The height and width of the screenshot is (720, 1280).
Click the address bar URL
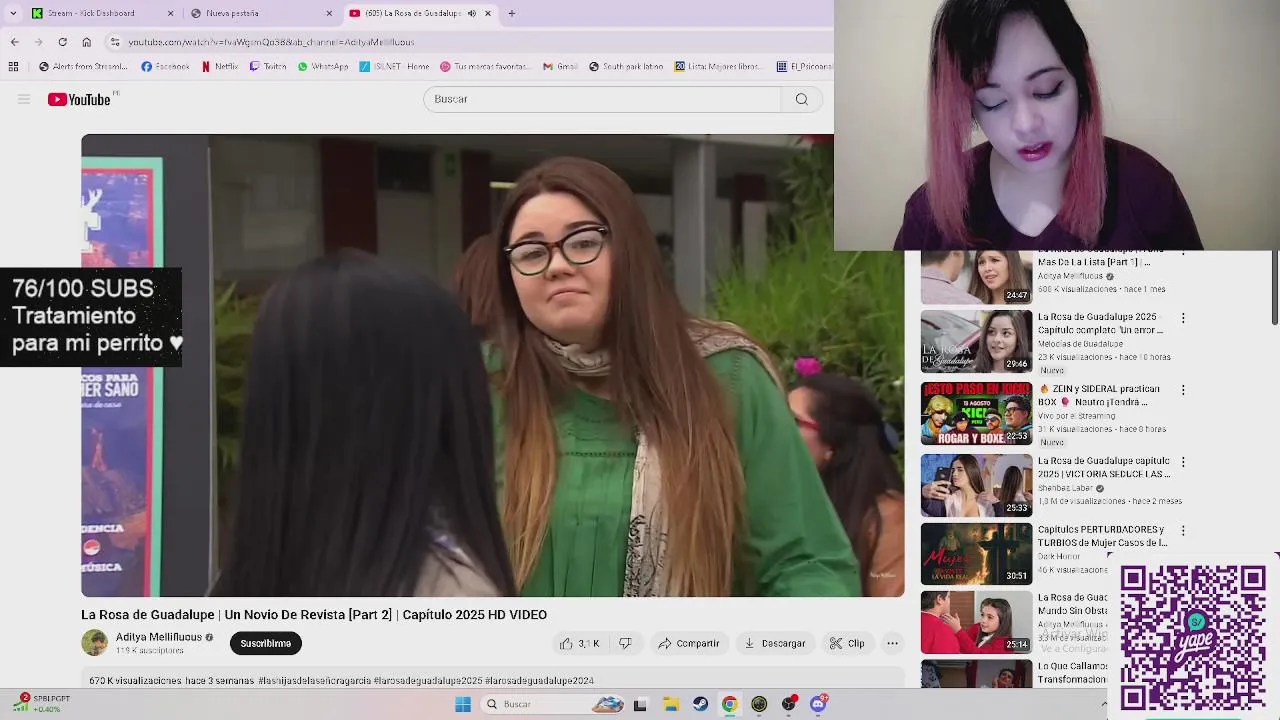271,42
